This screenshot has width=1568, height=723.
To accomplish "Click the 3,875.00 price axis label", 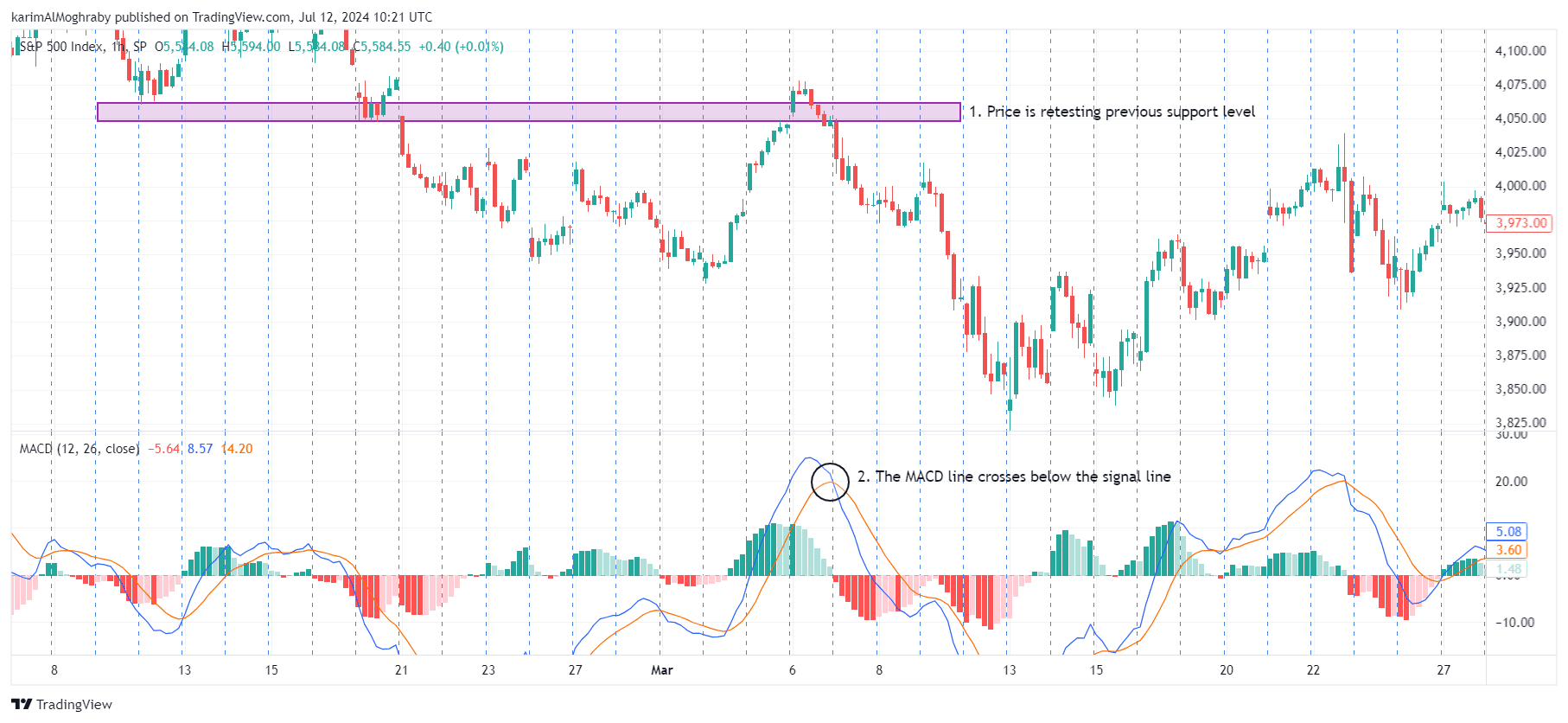I will pos(1520,355).
